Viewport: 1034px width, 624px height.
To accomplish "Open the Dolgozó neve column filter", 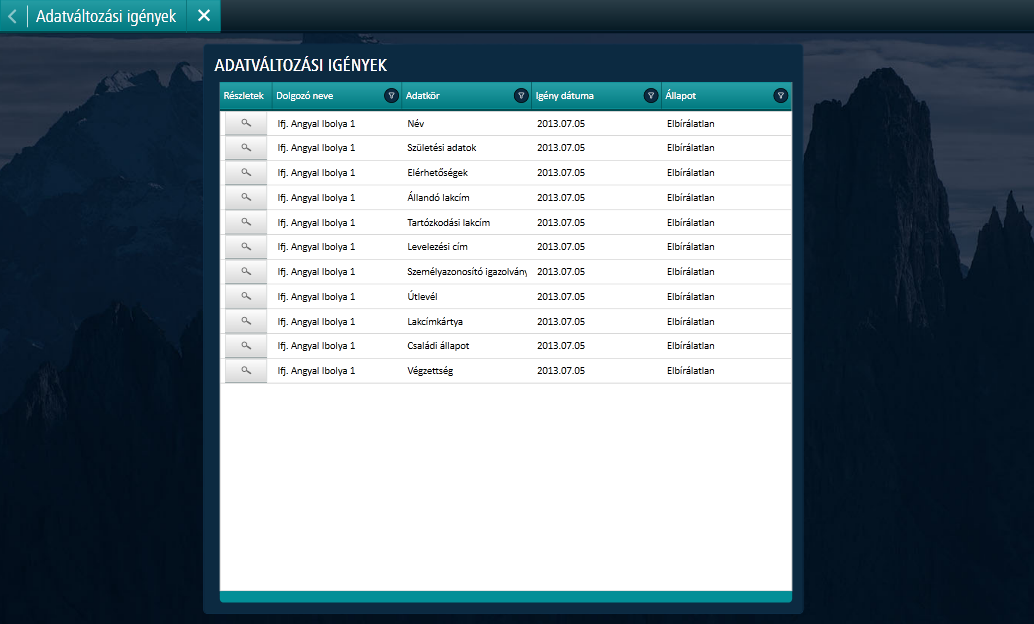I will point(391,96).
